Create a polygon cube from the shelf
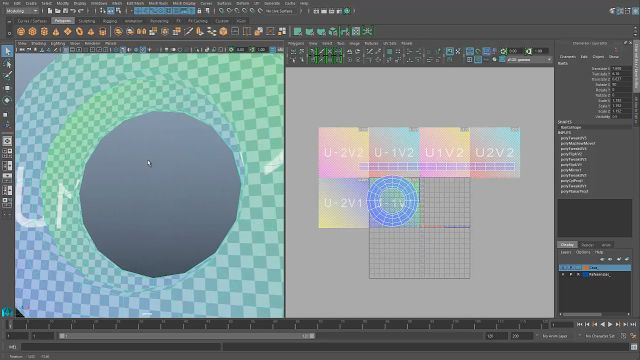 (33, 31)
